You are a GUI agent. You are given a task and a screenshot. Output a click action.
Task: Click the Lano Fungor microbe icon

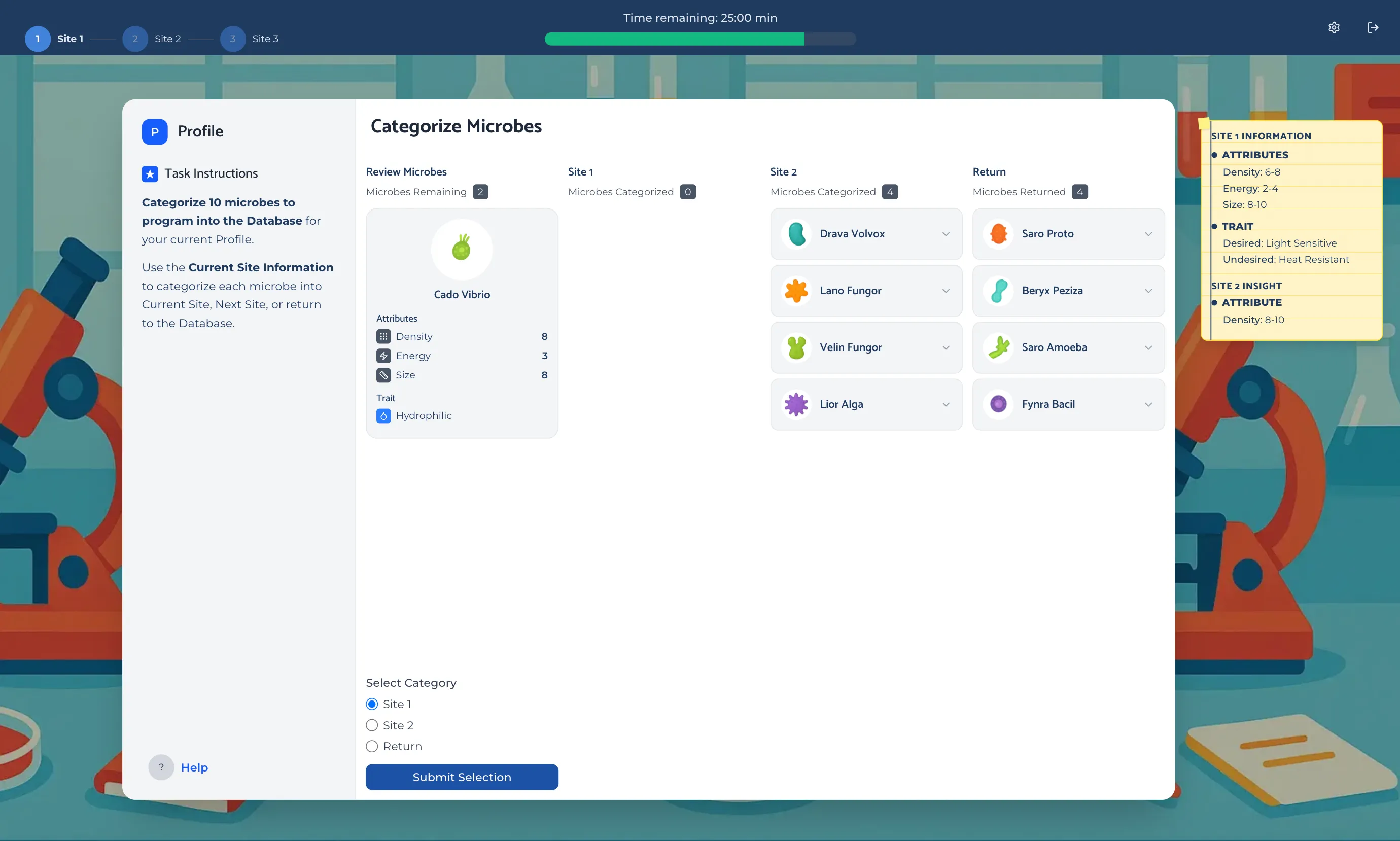coord(796,291)
